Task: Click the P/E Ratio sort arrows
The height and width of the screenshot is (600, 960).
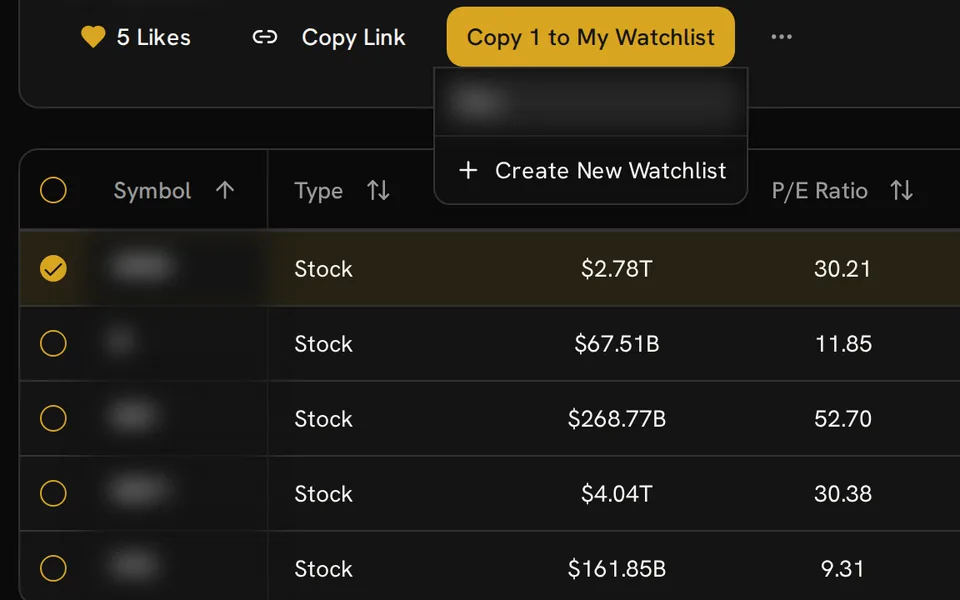Action: click(x=901, y=190)
